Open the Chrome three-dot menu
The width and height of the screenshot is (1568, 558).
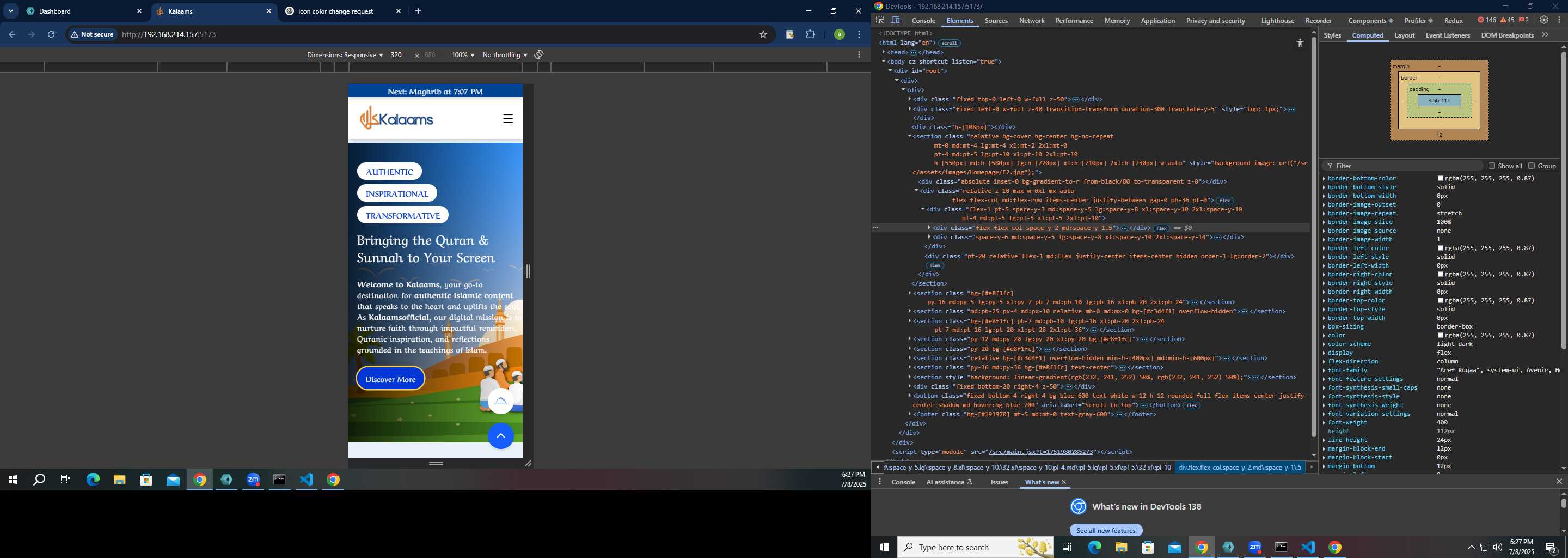859,35
